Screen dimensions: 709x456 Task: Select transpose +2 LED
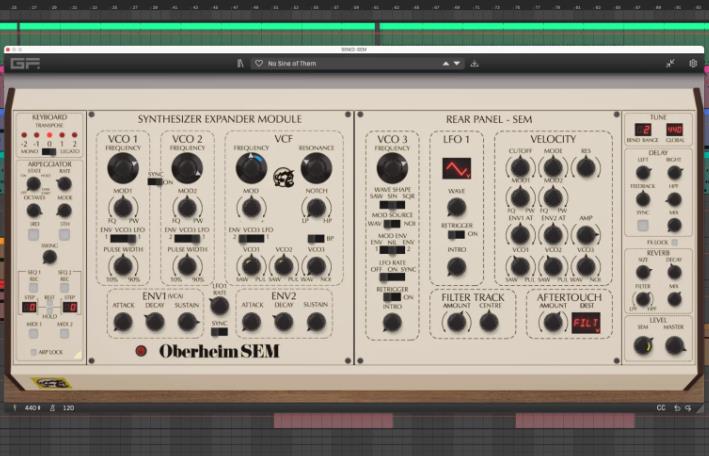click(x=75, y=135)
